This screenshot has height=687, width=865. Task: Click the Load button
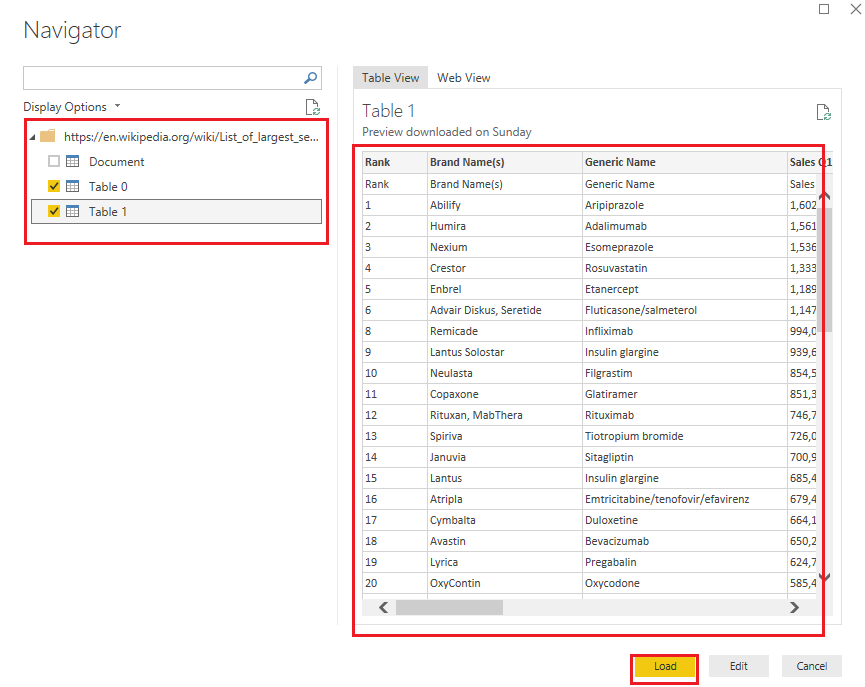tap(665, 666)
